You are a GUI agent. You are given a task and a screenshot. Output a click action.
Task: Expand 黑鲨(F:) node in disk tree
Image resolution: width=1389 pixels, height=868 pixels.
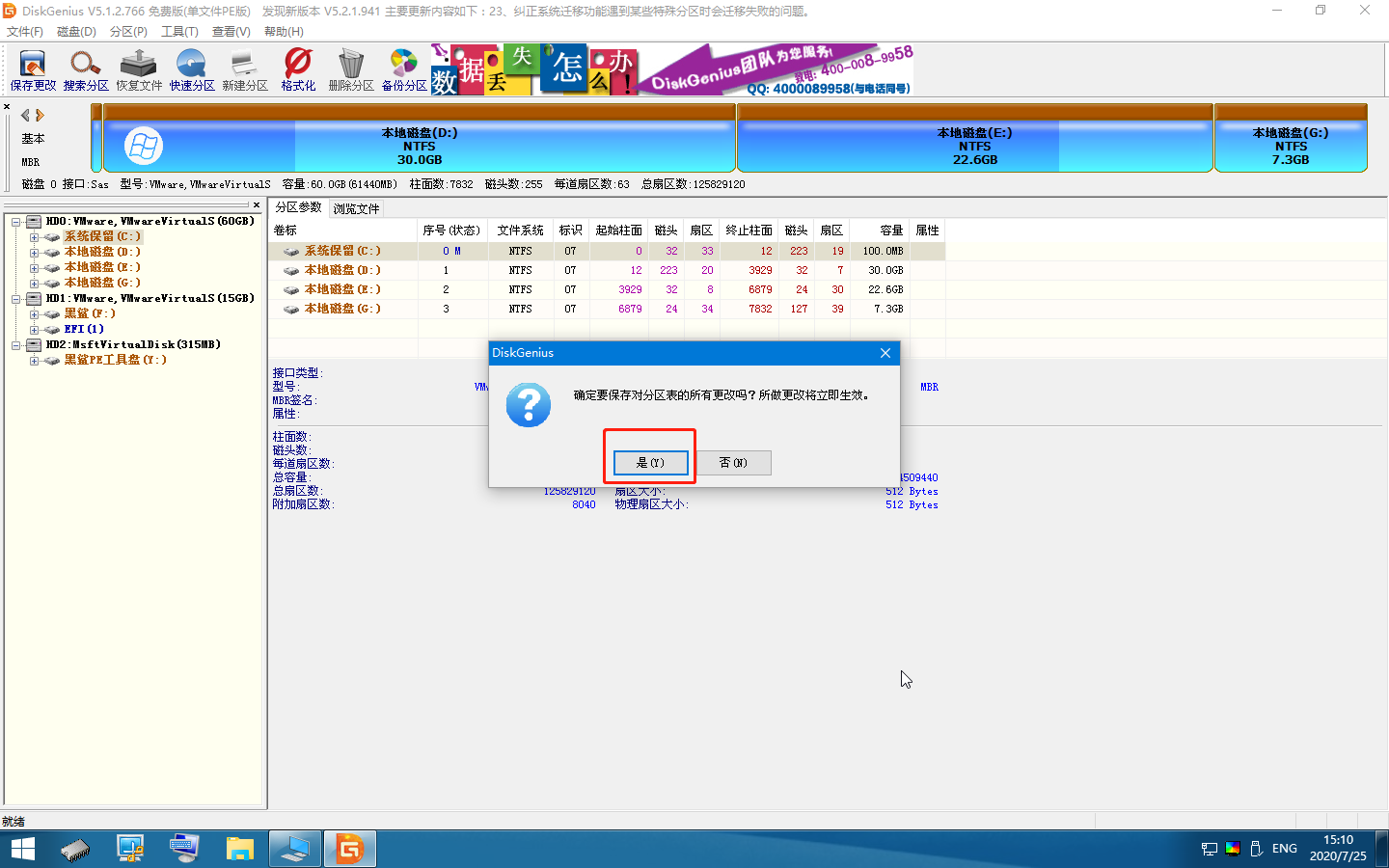(35, 314)
